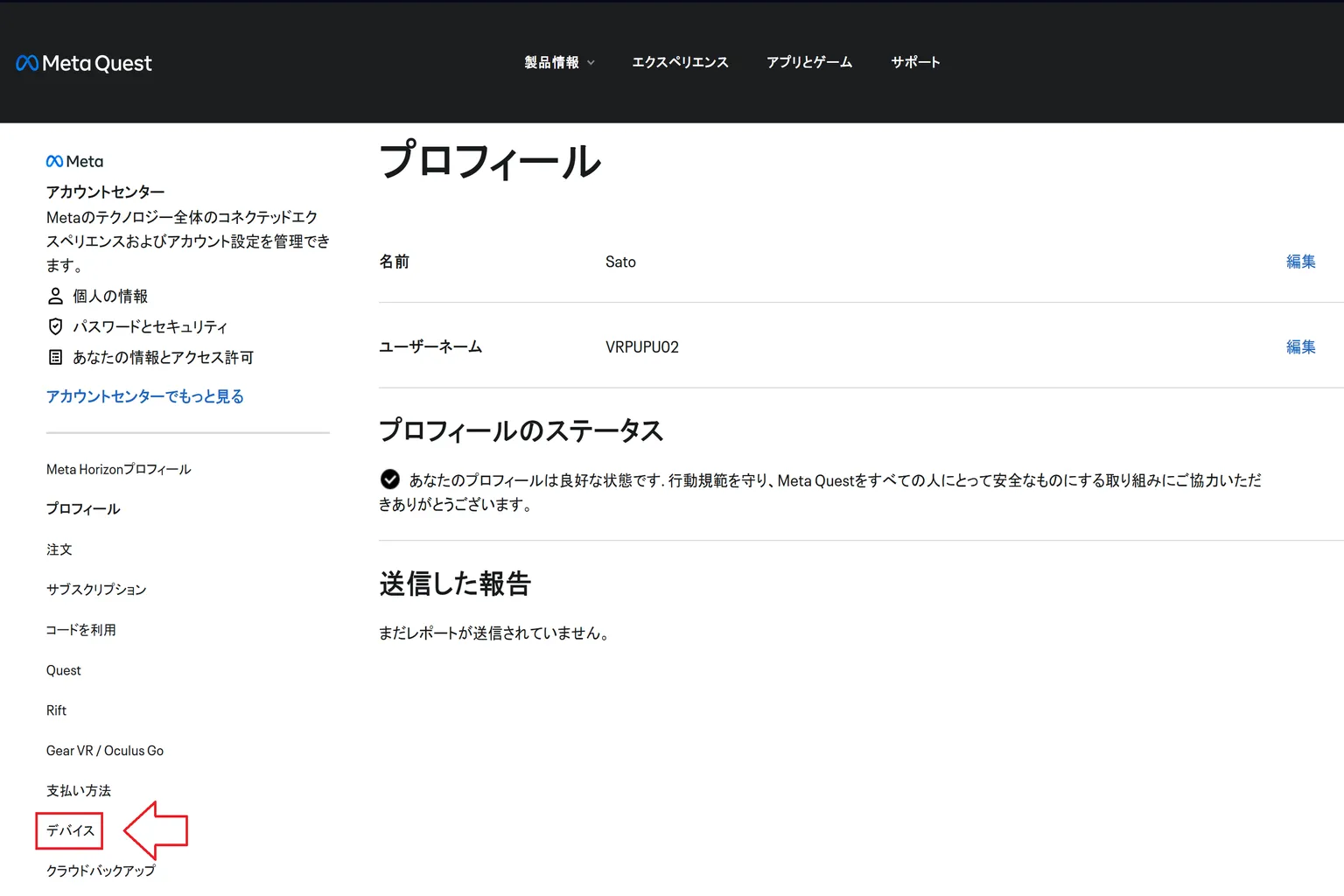The image size is (1344, 896).
Task: Open アカウントセンターでもっと見る link
Action: [x=145, y=396]
